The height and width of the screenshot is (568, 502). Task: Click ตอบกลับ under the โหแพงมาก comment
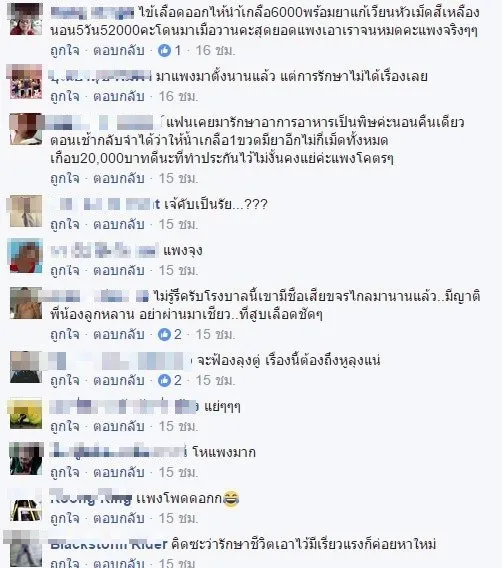[119, 472]
